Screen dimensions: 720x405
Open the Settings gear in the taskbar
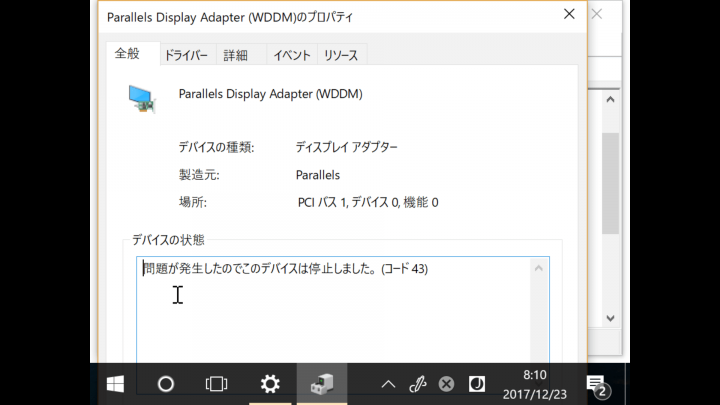(x=270, y=384)
